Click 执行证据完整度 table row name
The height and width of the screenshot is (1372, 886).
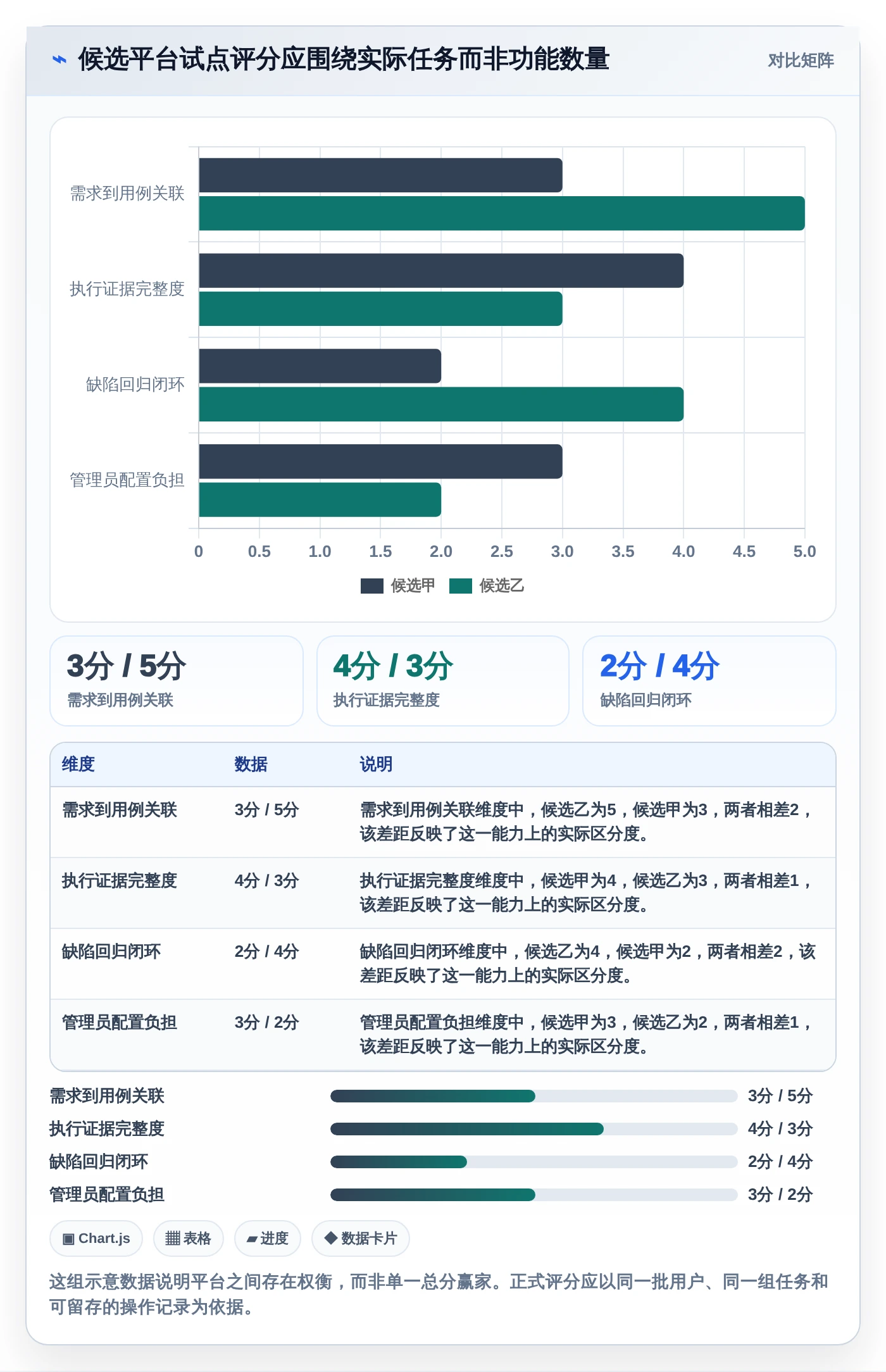click(x=119, y=881)
